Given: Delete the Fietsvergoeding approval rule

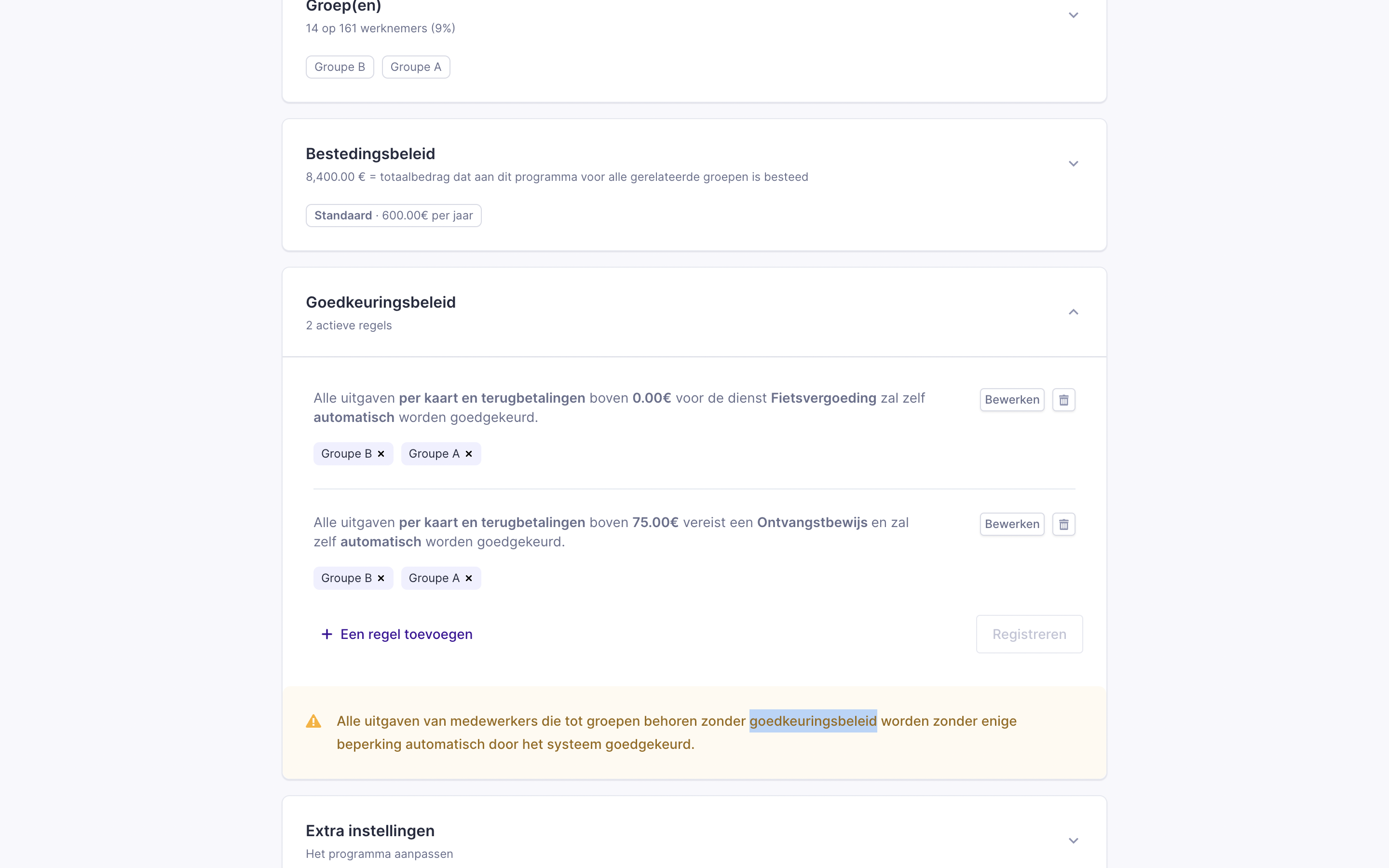Looking at the screenshot, I should pyautogui.click(x=1063, y=400).
